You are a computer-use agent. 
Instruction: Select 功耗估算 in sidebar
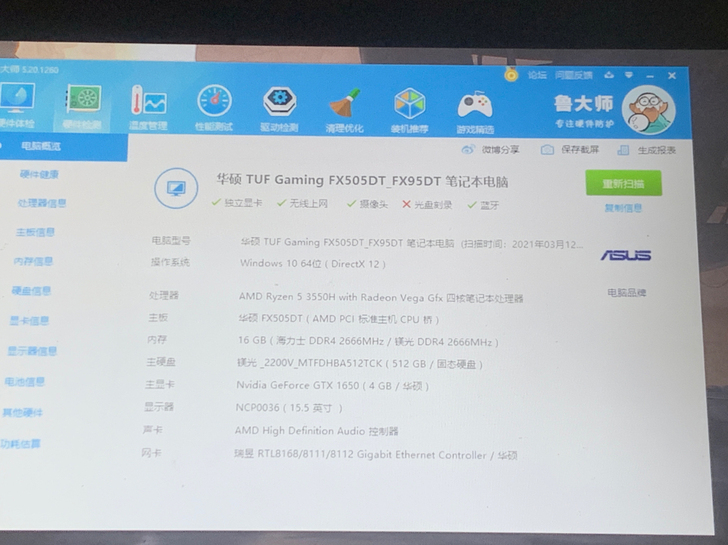pos(20,444)
